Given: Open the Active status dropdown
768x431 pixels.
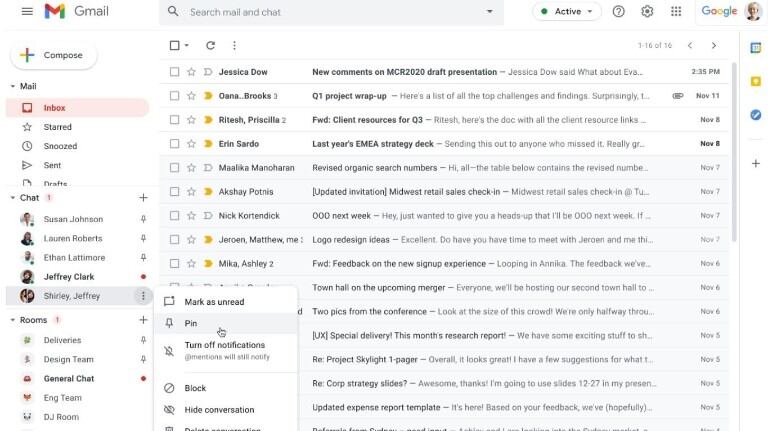Looking at the screenshot, I should 567,11.
